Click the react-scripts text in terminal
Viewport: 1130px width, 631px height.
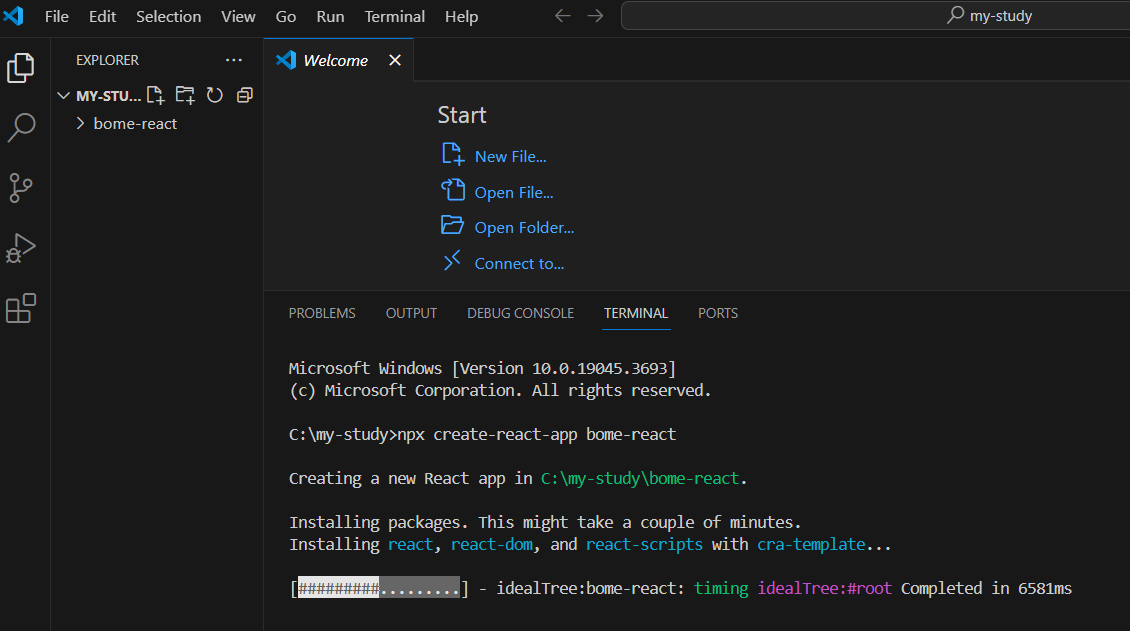(644, 545)
